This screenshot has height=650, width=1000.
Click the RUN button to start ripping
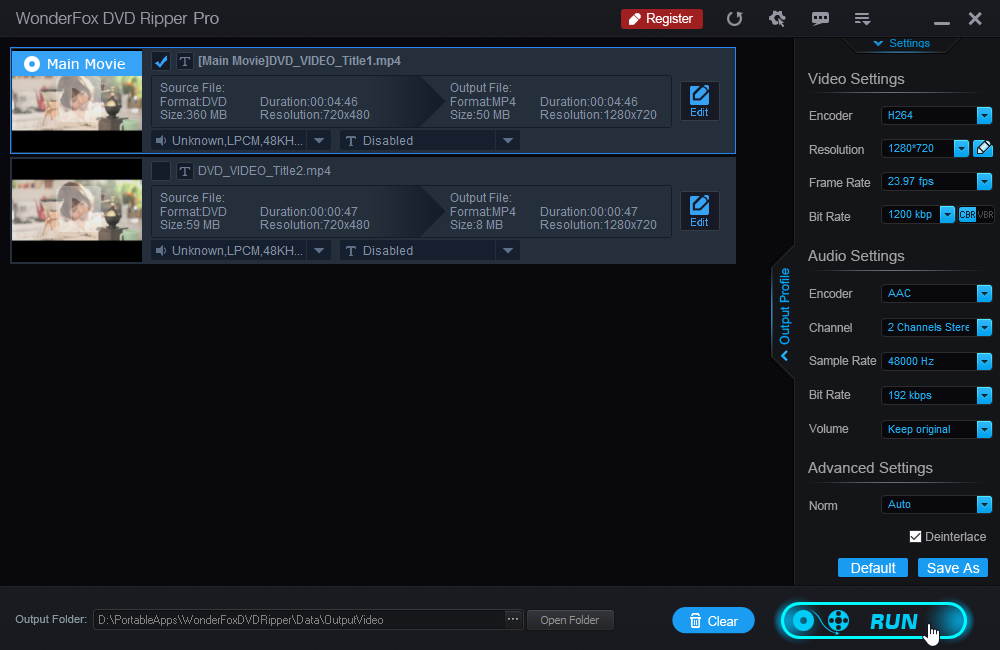874,621
